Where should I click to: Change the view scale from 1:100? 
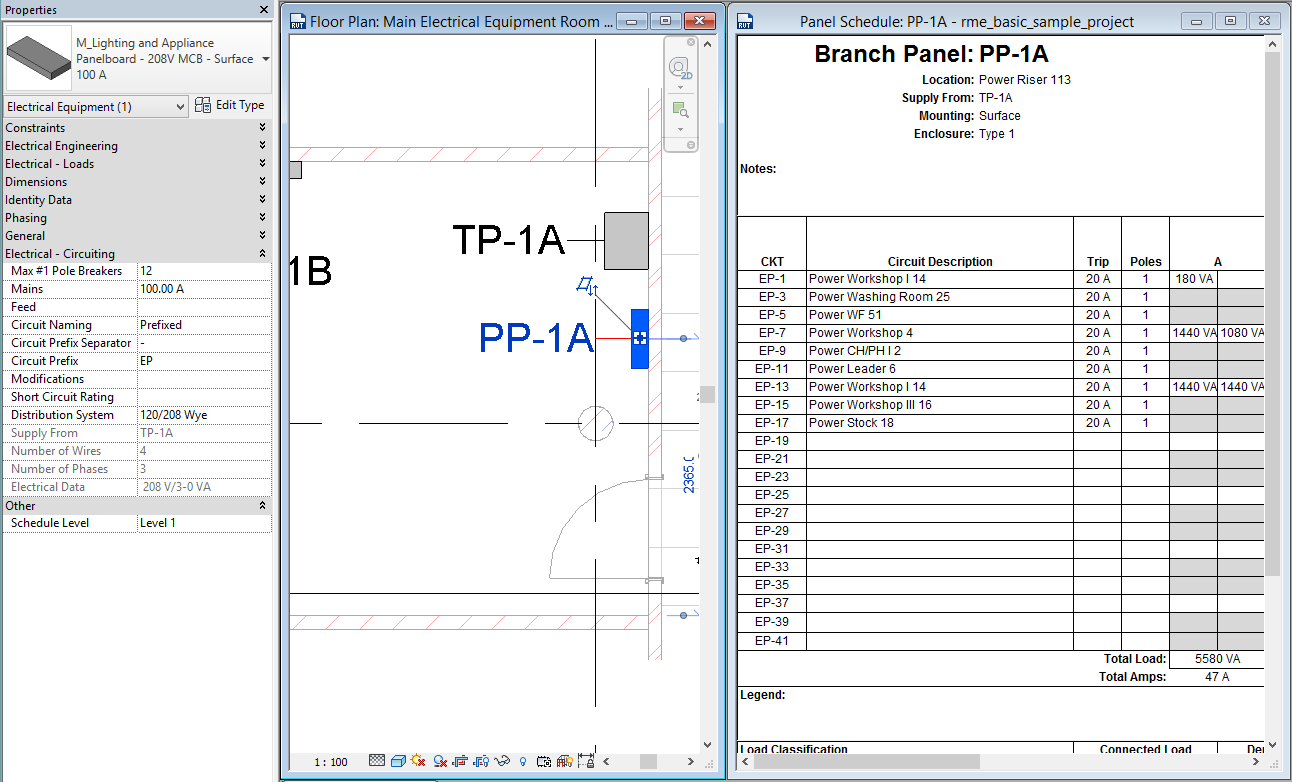pos(330,761)
